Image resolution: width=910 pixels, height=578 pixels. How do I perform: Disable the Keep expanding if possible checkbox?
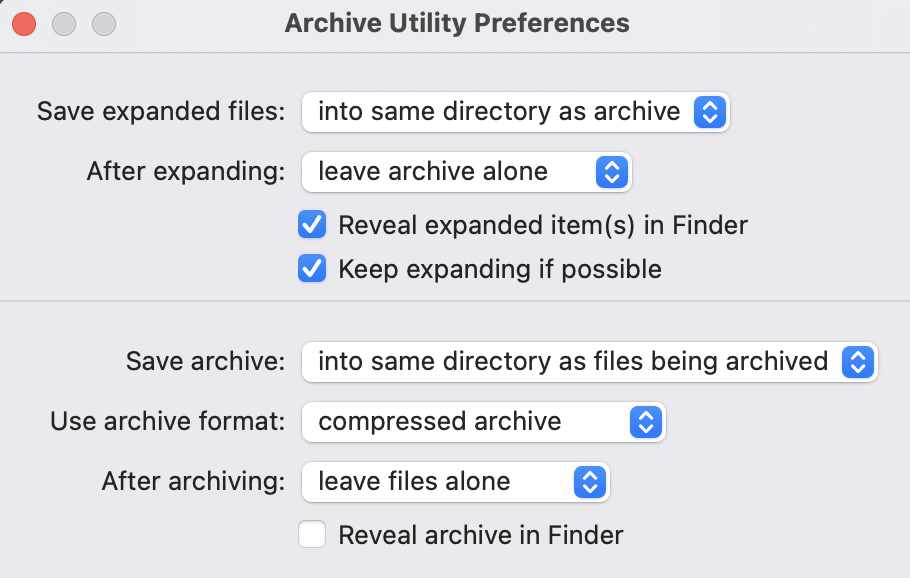[313, 269]
